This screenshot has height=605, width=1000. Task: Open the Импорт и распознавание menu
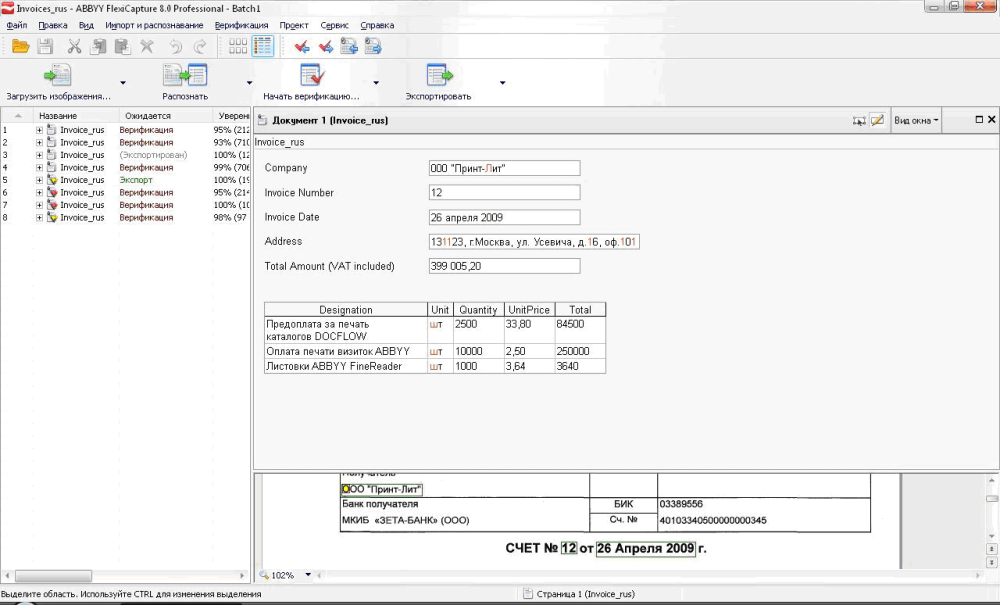pyautogui.click(x=154, y=26)
